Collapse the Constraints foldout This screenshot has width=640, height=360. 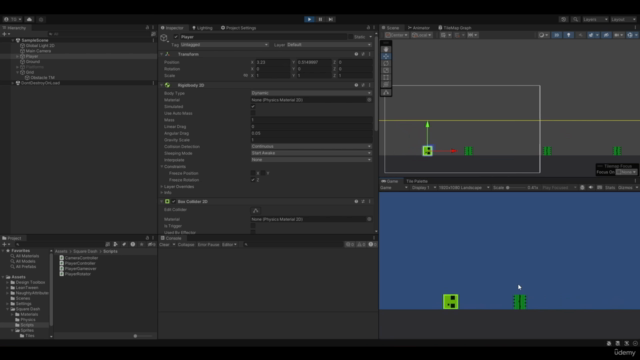tap(162, 167)
